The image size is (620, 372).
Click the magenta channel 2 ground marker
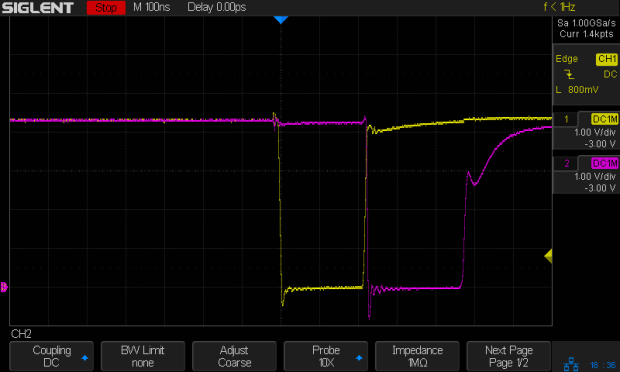pyautogui.click(x=4, y=287)
